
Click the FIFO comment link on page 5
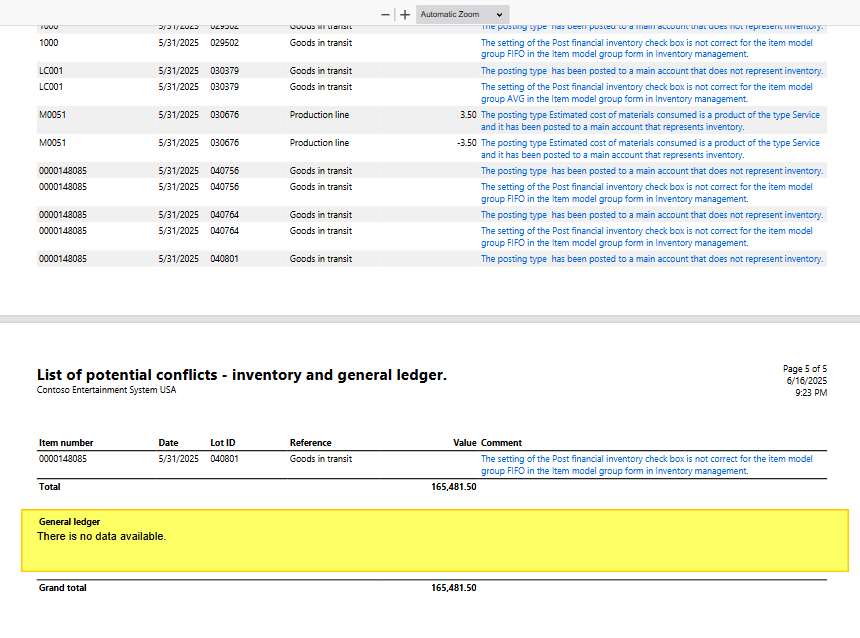[646, 465]
